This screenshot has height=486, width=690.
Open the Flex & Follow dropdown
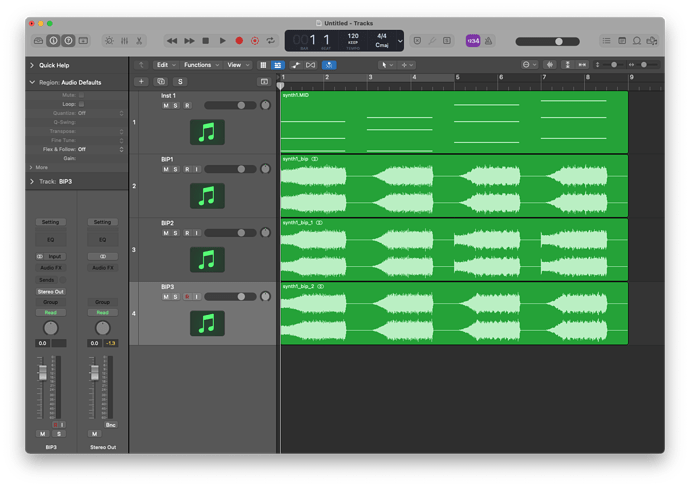[x=82, y=149]
